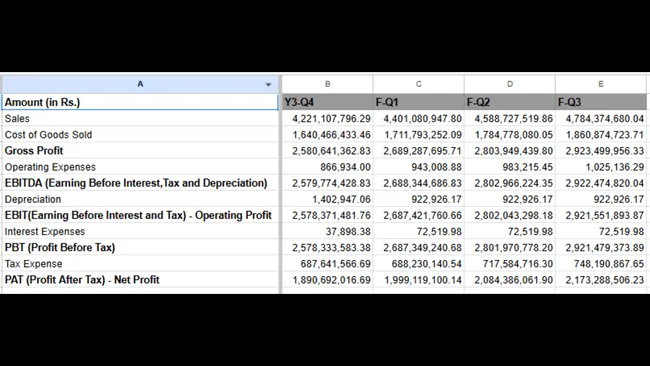Viewport: 650px width, 366px height.
Task: Select column B header
Action: (x=327, y=84)
